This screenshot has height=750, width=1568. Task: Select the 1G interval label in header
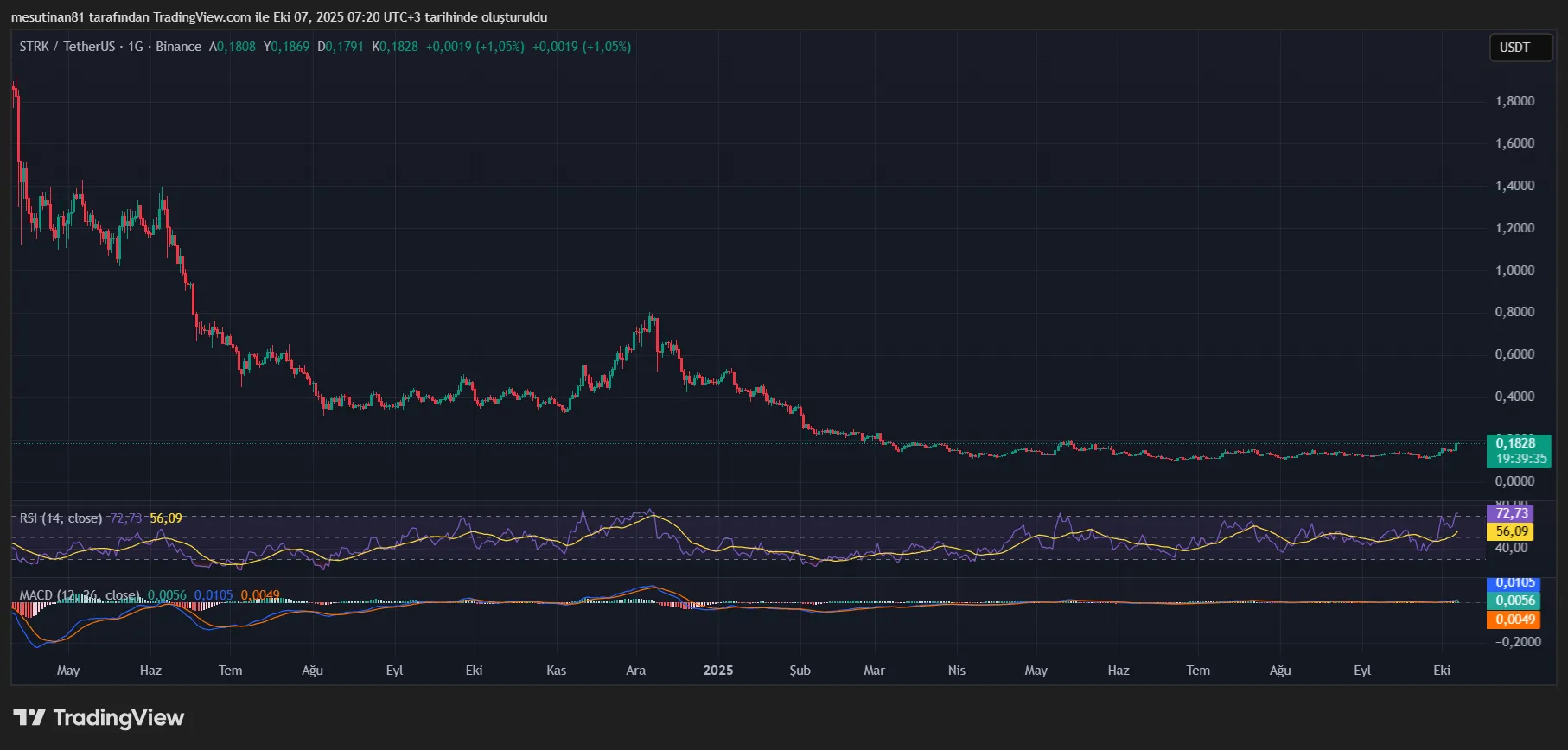[136, 47]
